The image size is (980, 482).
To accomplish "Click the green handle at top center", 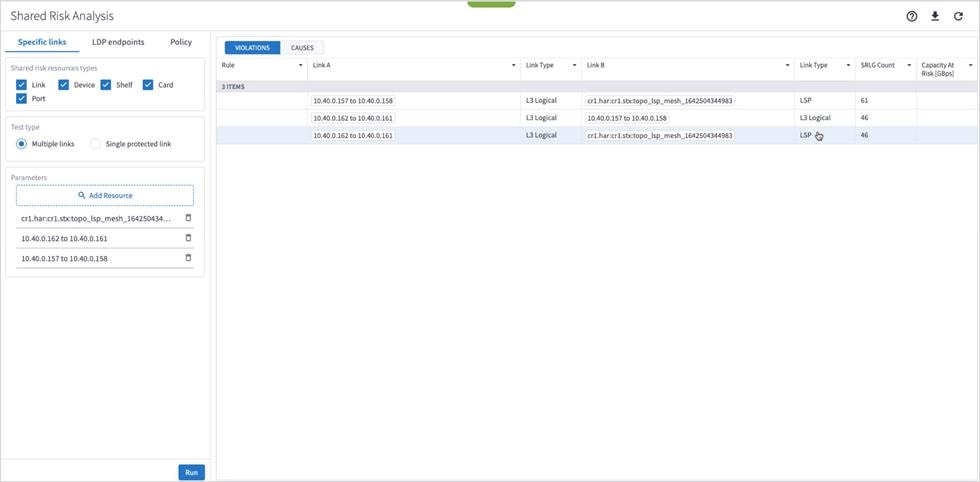I will click(x=491, y=4).
